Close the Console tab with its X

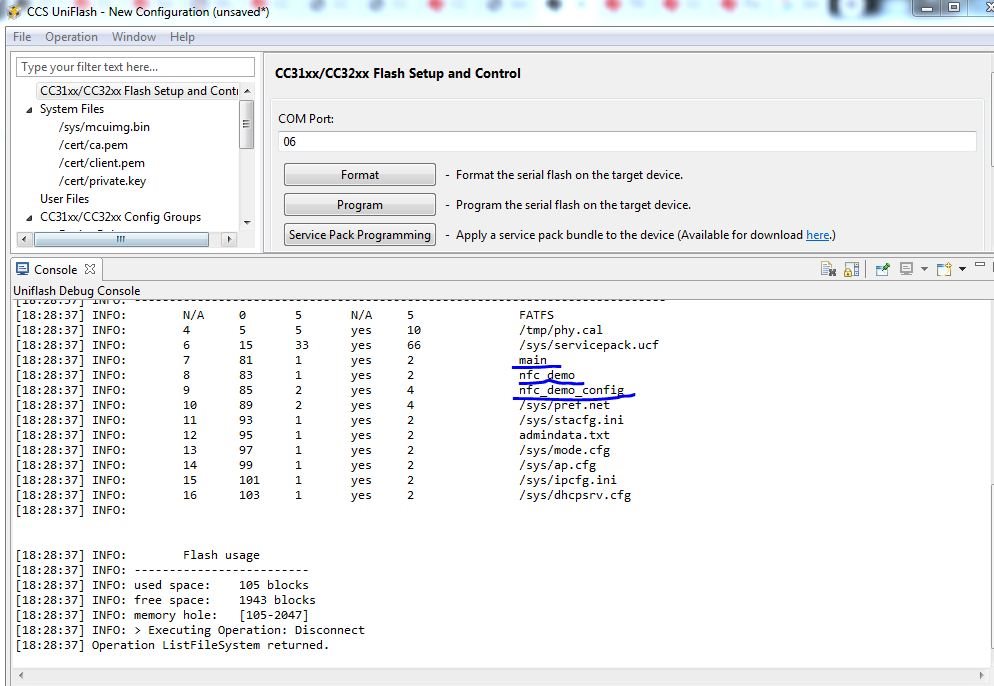(90, 269)
